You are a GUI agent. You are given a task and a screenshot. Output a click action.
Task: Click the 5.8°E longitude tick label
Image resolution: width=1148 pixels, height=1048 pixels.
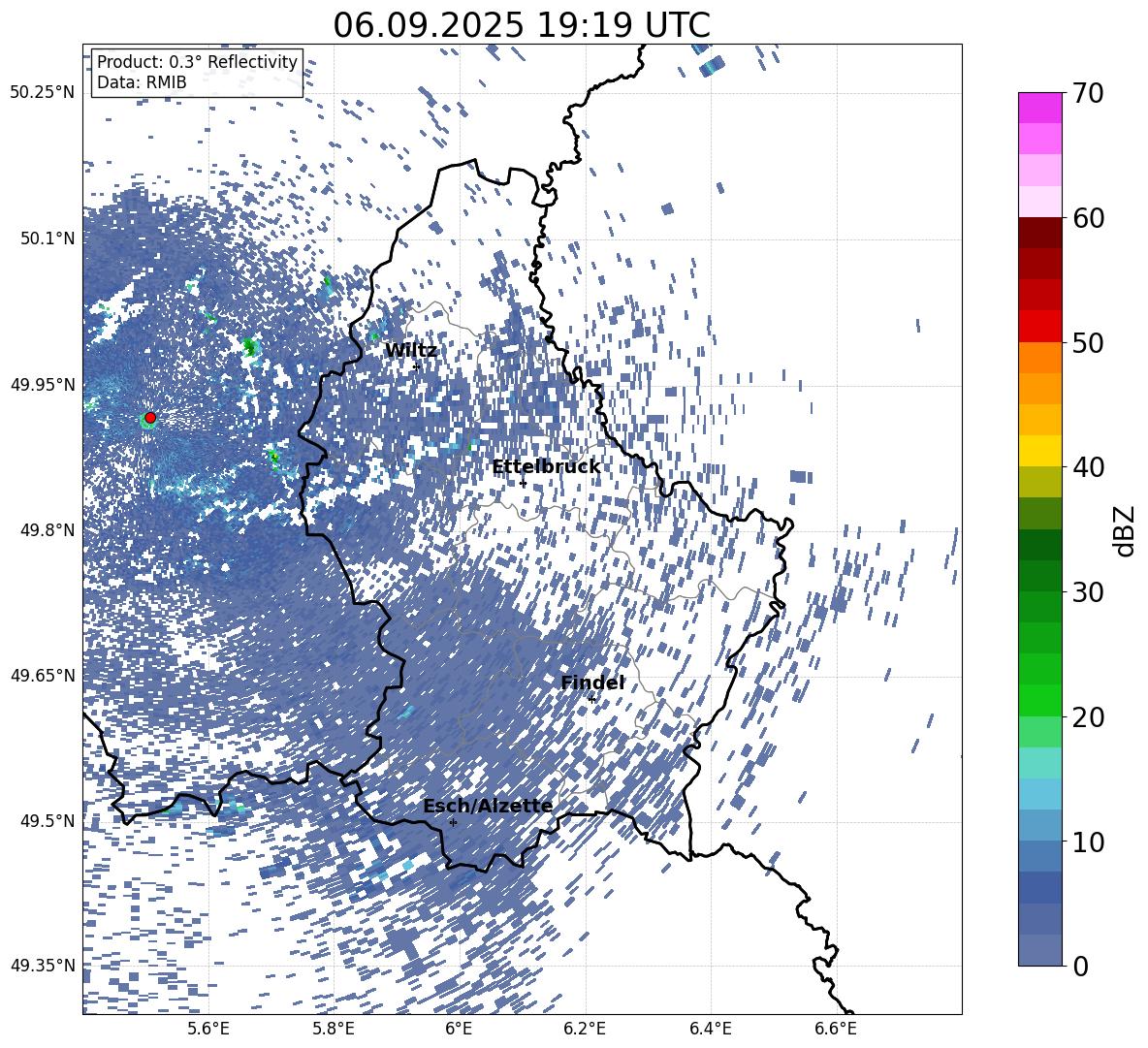coord(334,1029)
